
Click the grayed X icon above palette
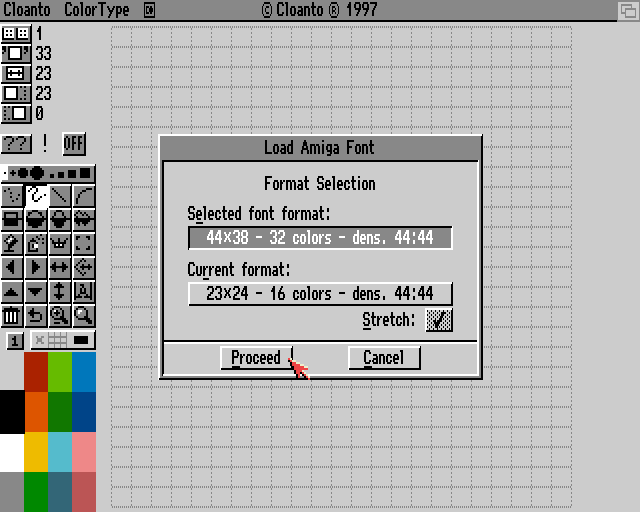point(40,340)
